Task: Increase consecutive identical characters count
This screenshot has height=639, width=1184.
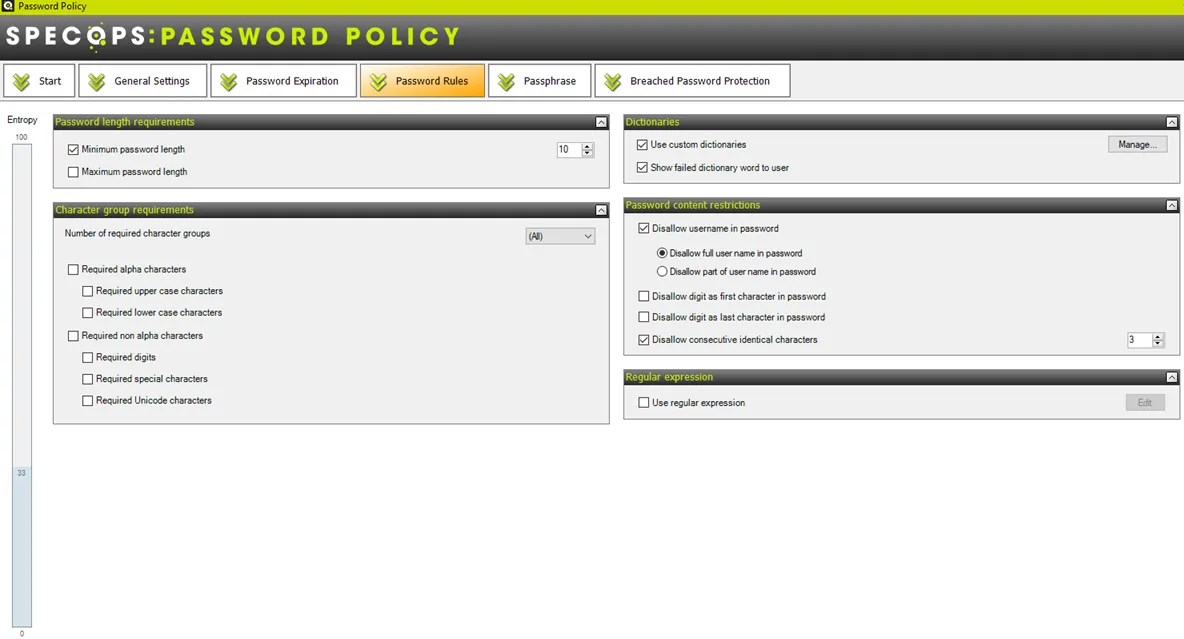Action: (1158, 336)
